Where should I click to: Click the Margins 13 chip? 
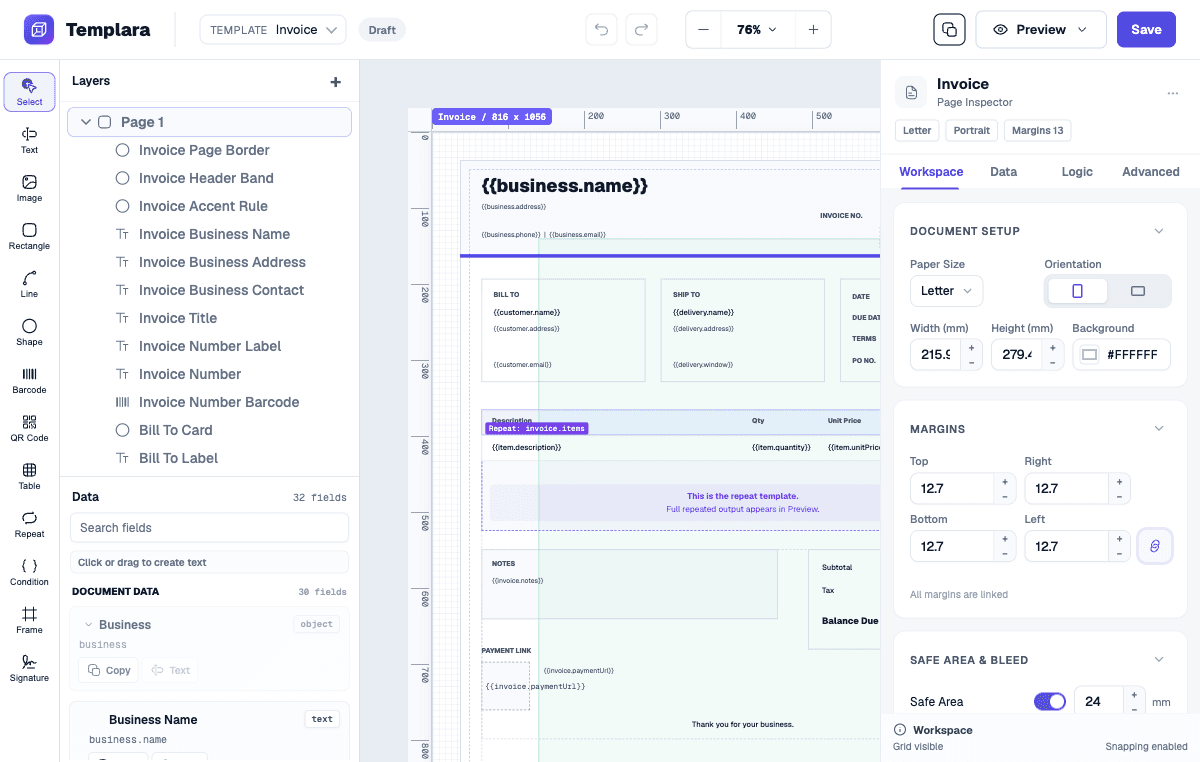(1037, 130)
